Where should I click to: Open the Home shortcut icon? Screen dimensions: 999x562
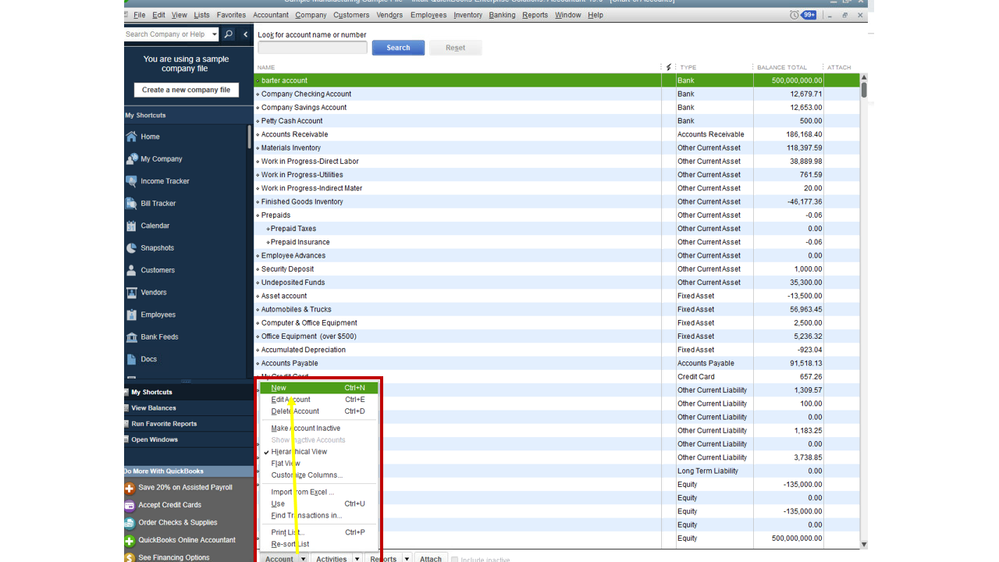(131, 136)
